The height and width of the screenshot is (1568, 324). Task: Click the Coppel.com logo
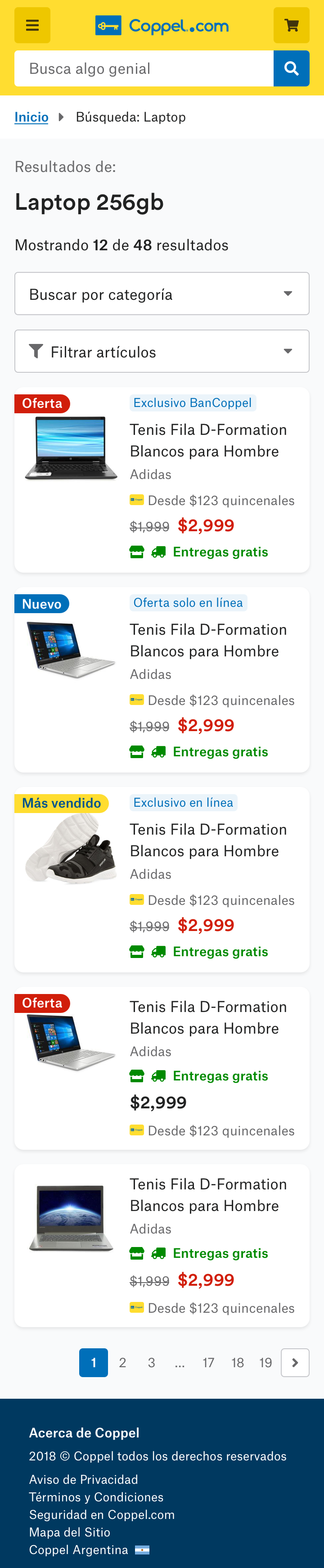pos(162,26)
